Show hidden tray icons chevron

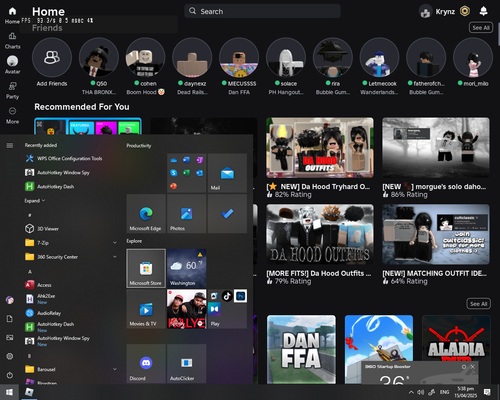(x=411, y=392)
